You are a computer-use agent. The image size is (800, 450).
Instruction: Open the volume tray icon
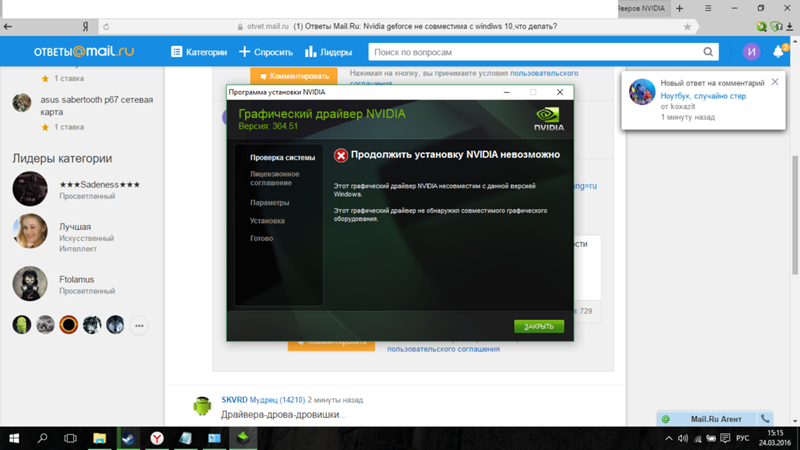pyautogui.click(x=683, y=438)
